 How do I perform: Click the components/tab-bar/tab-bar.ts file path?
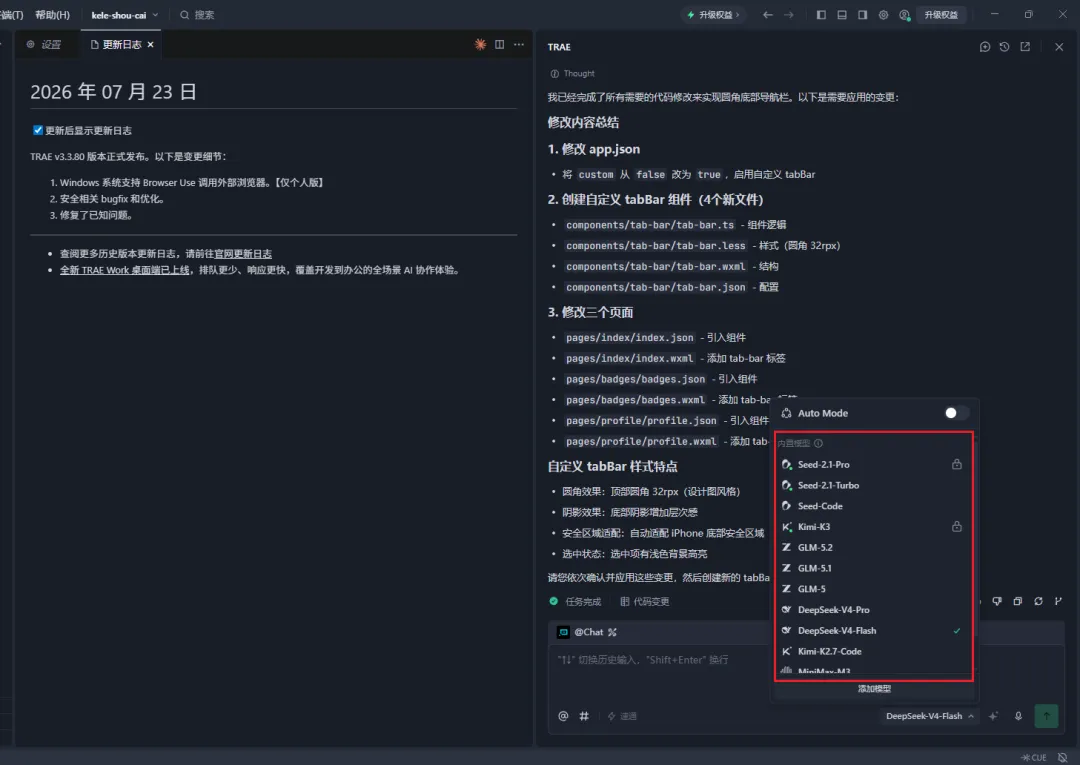coord(650,225)
